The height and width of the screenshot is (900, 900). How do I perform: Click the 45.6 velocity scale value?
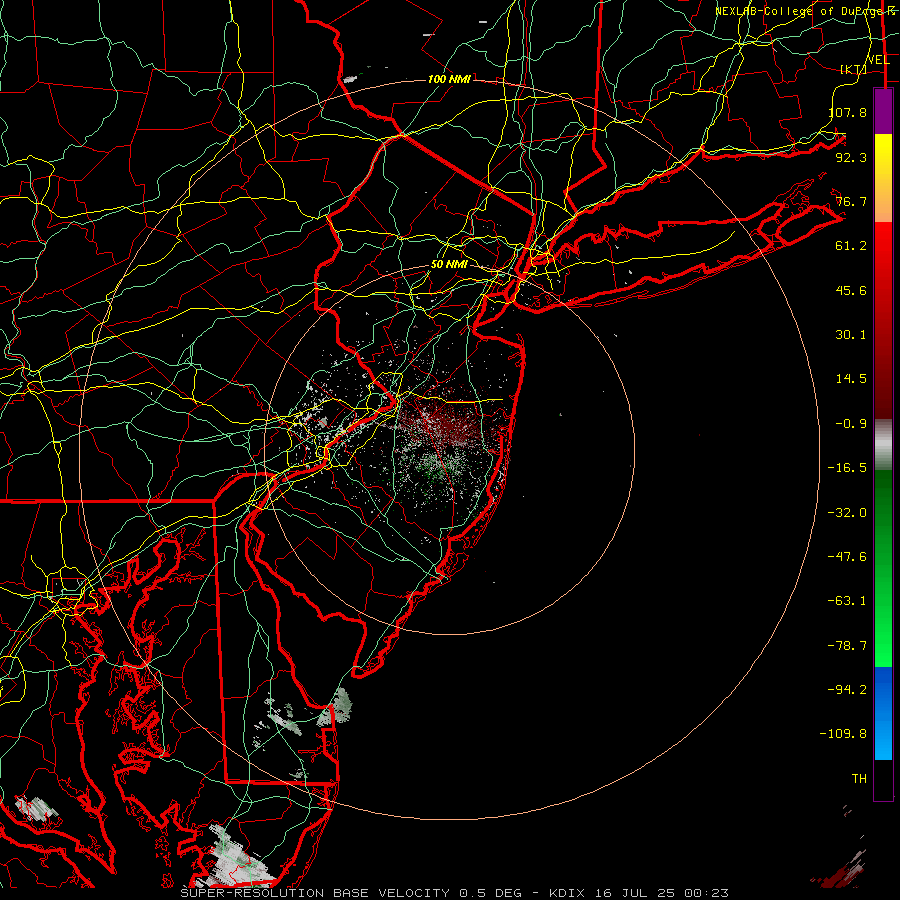tap(851, 290)
